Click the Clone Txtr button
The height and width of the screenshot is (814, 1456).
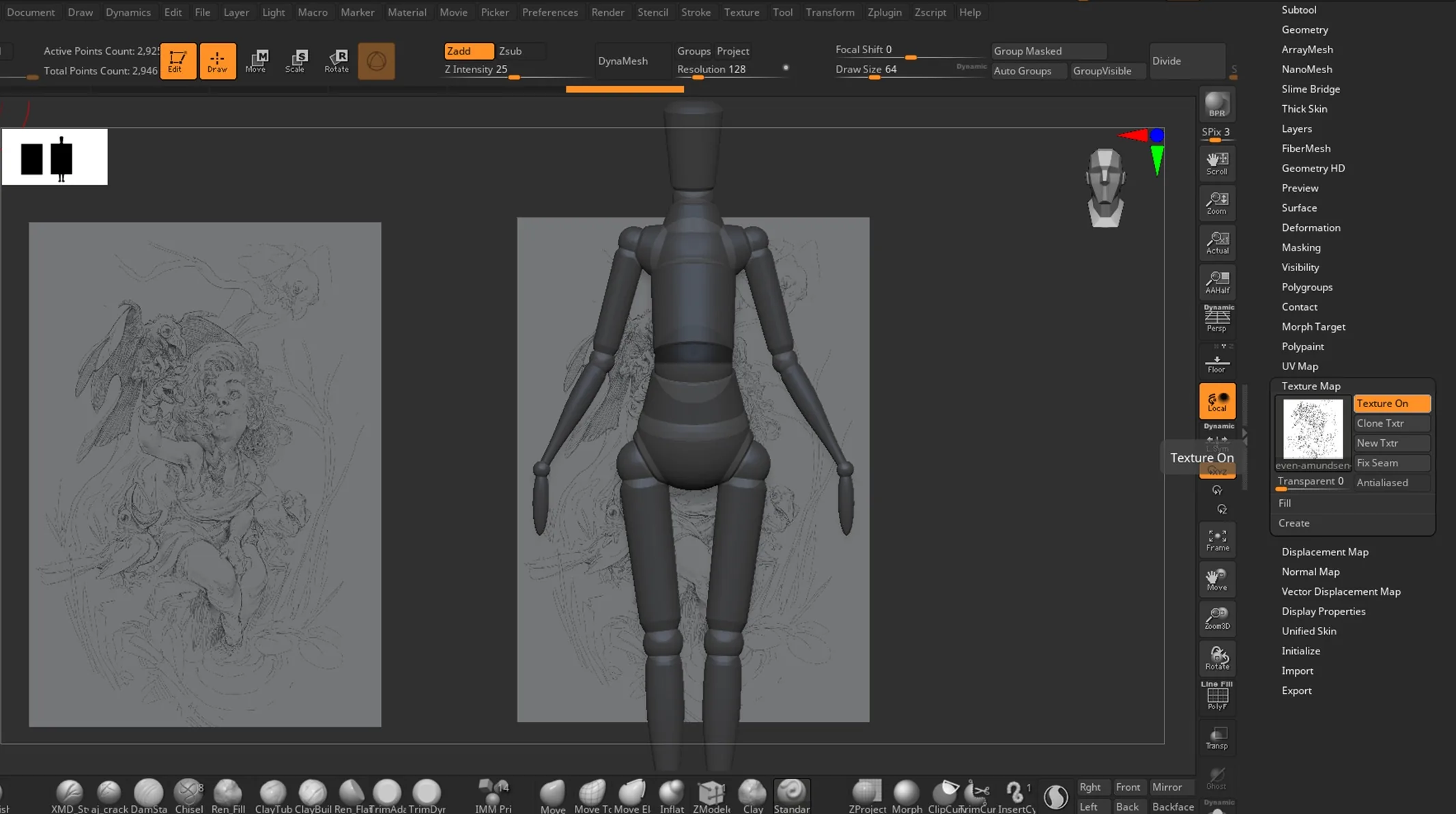[1391, 423]
